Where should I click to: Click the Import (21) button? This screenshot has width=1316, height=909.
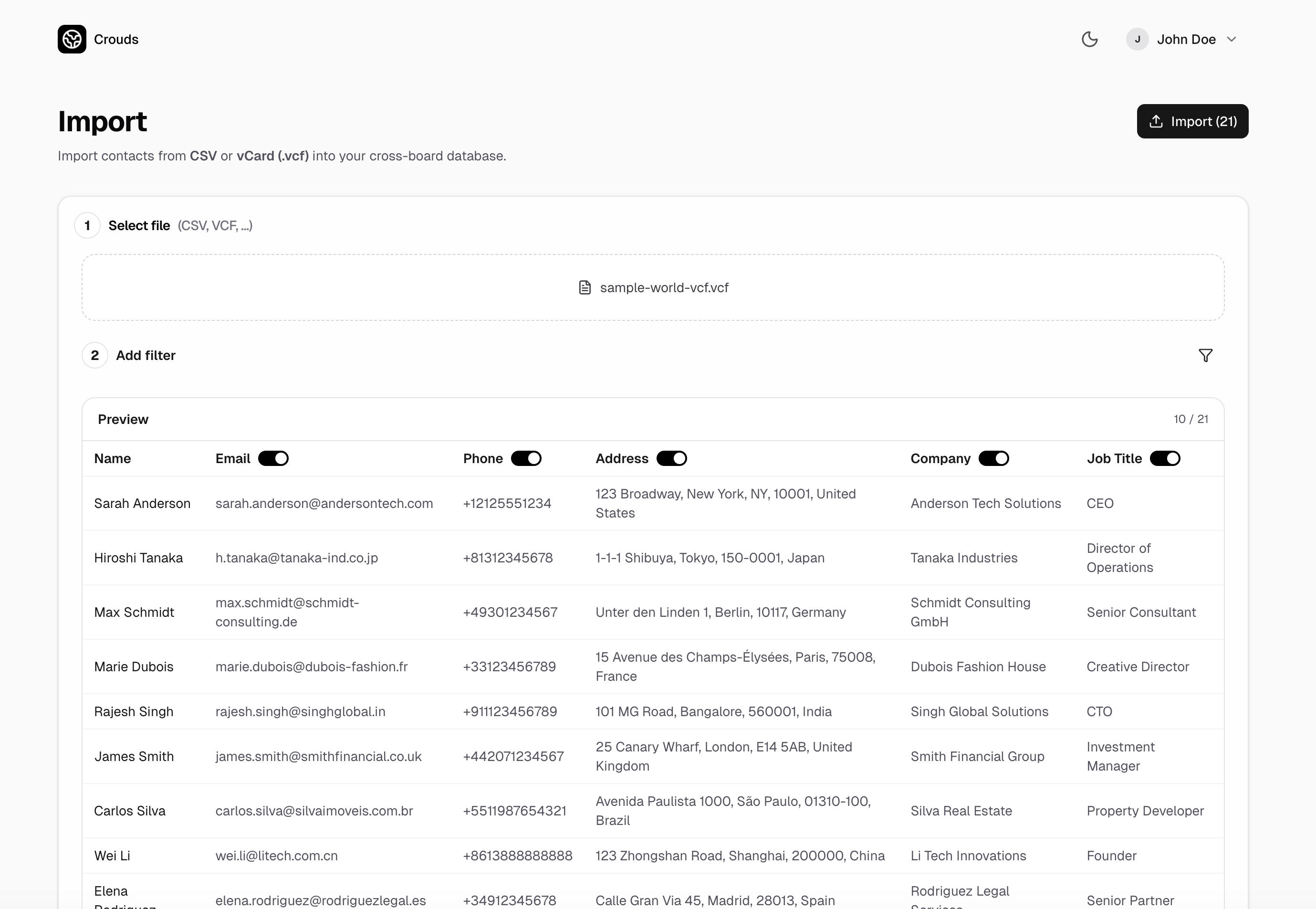pyautogui.click(x=1192, y=121)
